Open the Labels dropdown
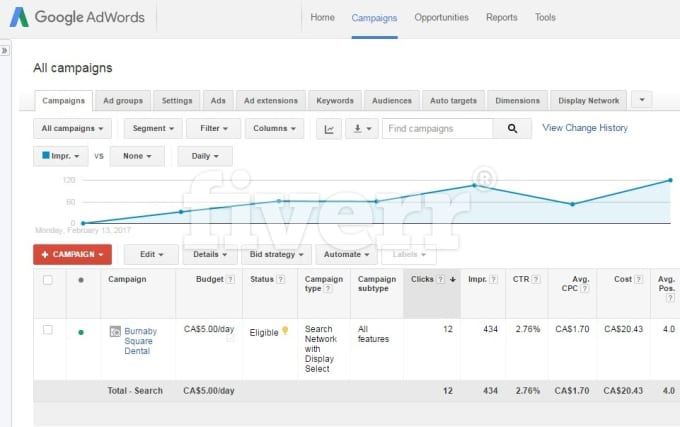The width and height of the screenshot is (680, 427). coord(409,254)
